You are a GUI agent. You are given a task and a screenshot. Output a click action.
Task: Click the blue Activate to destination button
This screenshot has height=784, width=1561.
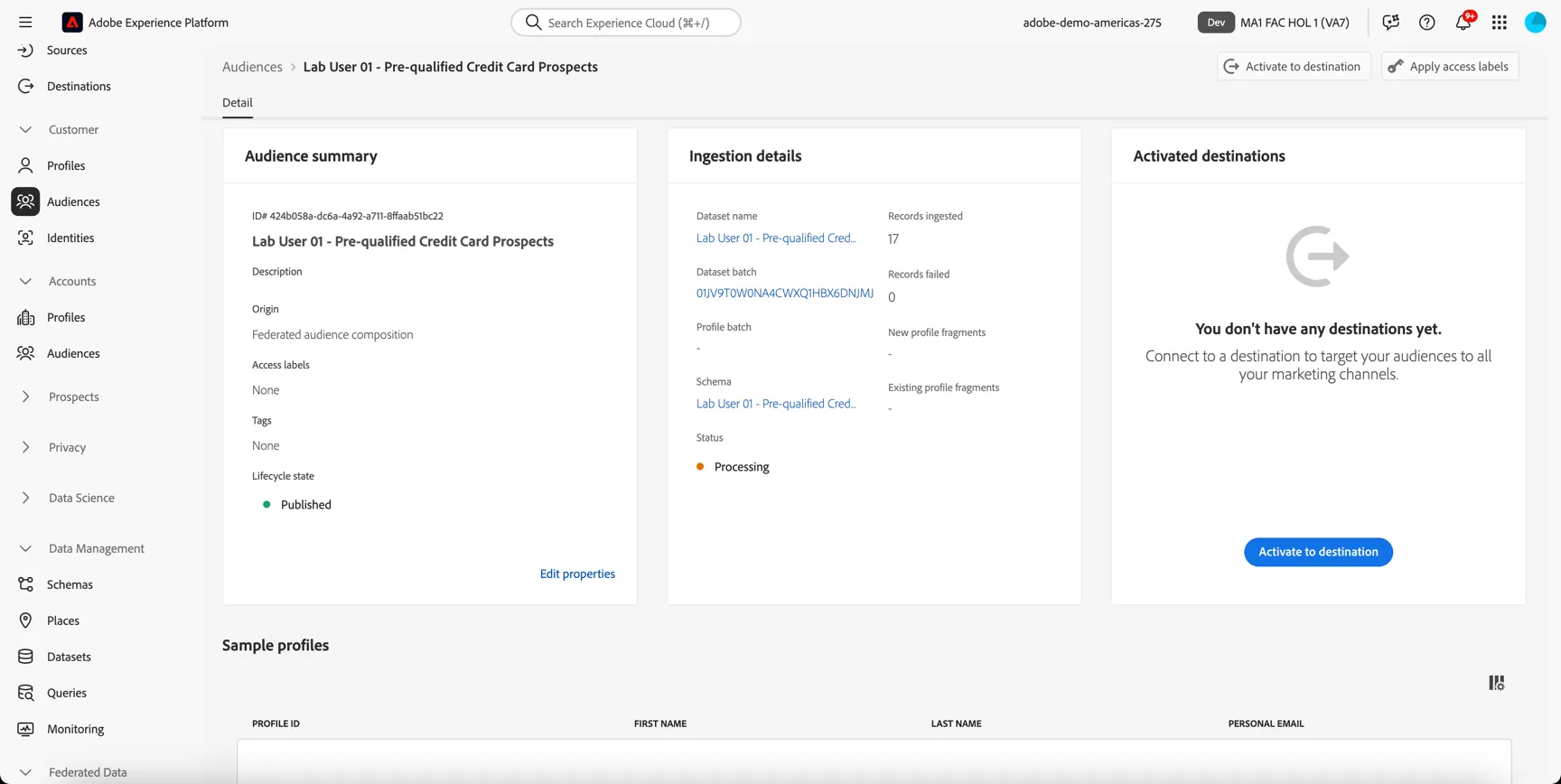coord(1318,552)
